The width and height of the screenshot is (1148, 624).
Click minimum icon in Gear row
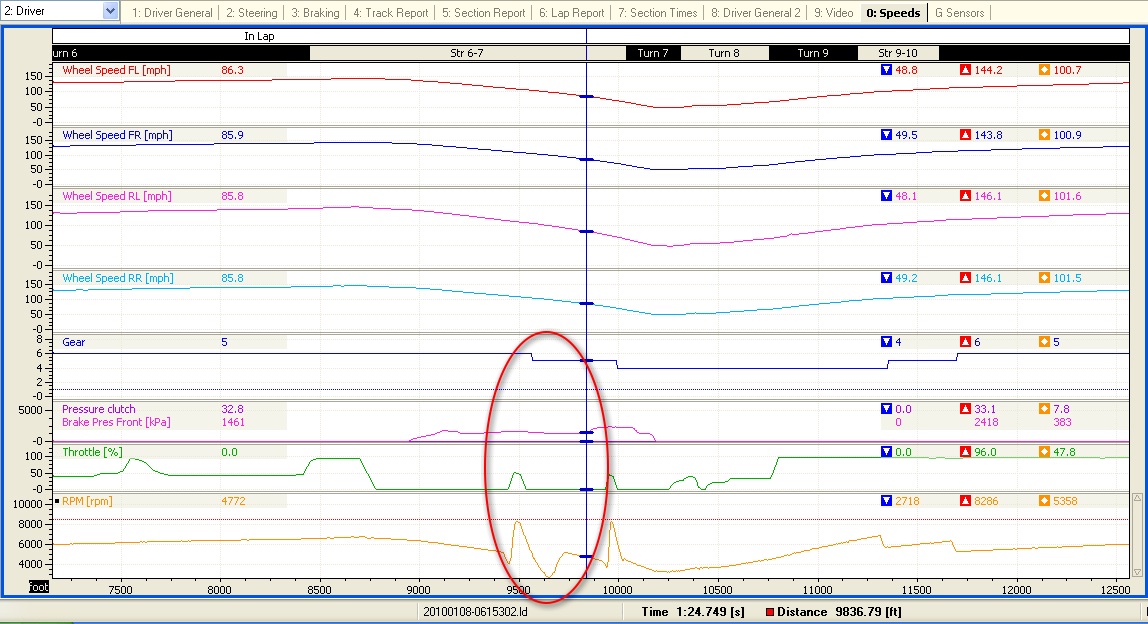886,342
